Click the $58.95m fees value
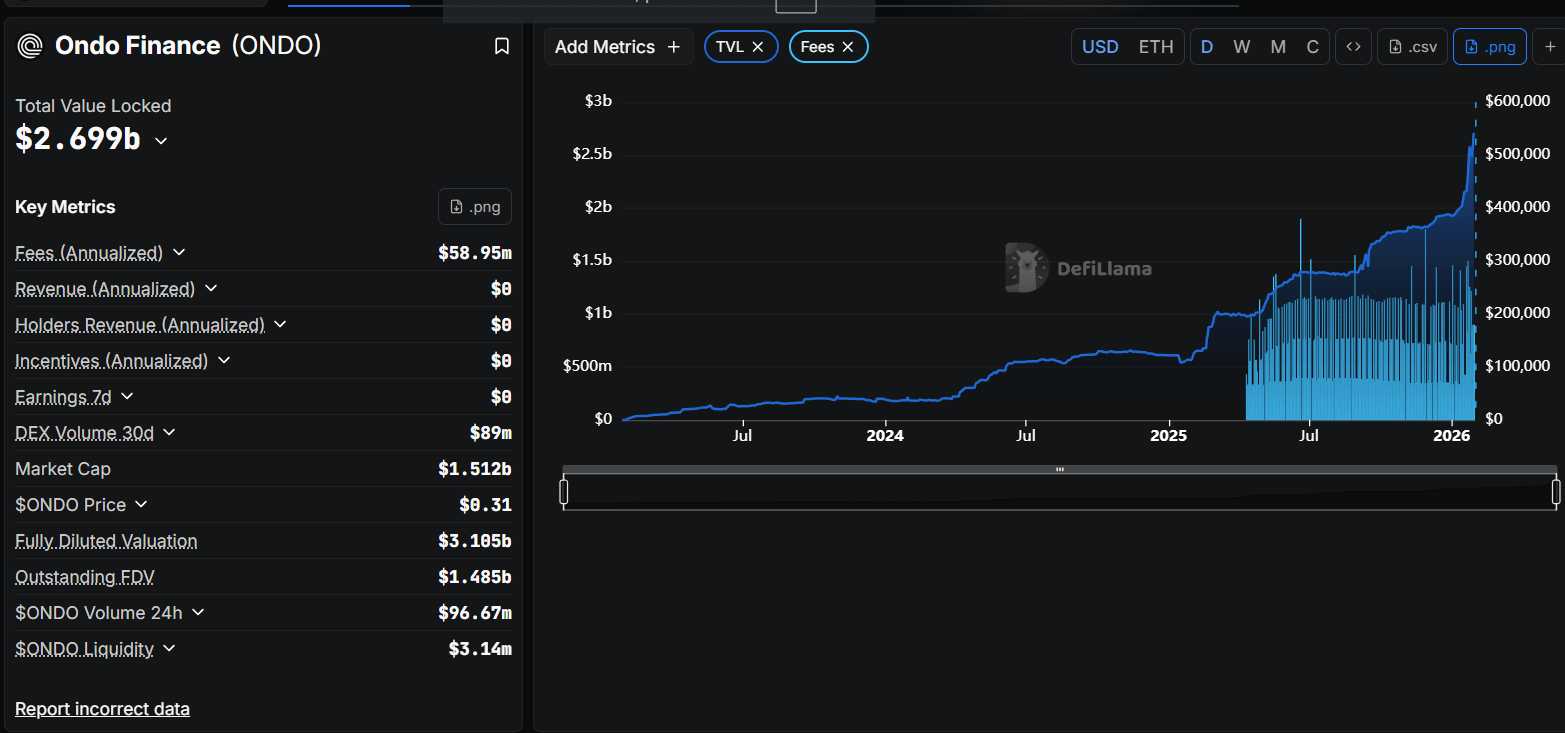Image resolution: width=1565 pixels, height=733 pixels. [x=475, y=253]
